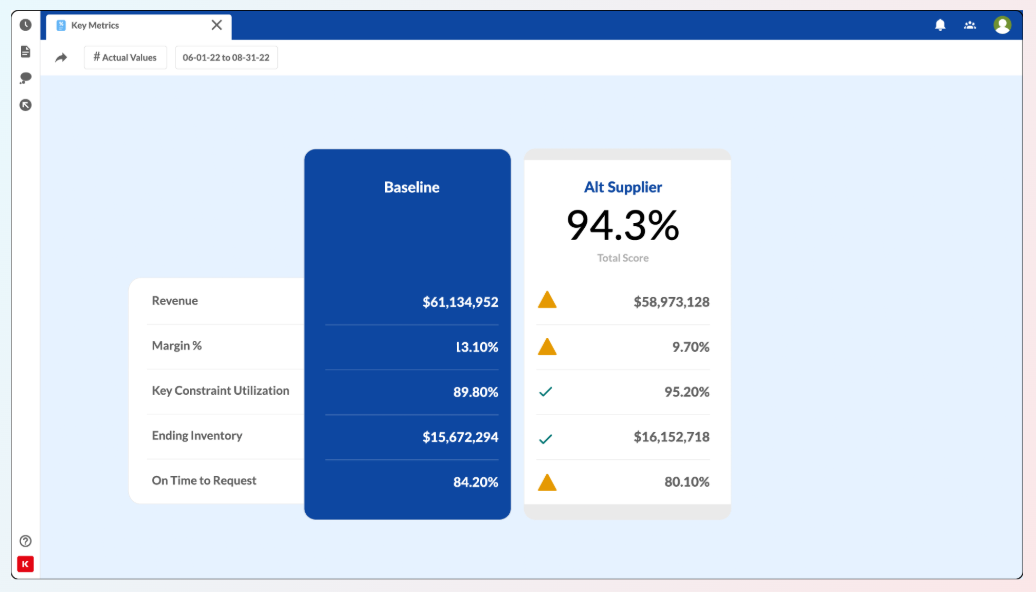The width and height of the screenshot is (1036, 592).
Task: Select the Baseline scenario card
Action: point(410,187)
